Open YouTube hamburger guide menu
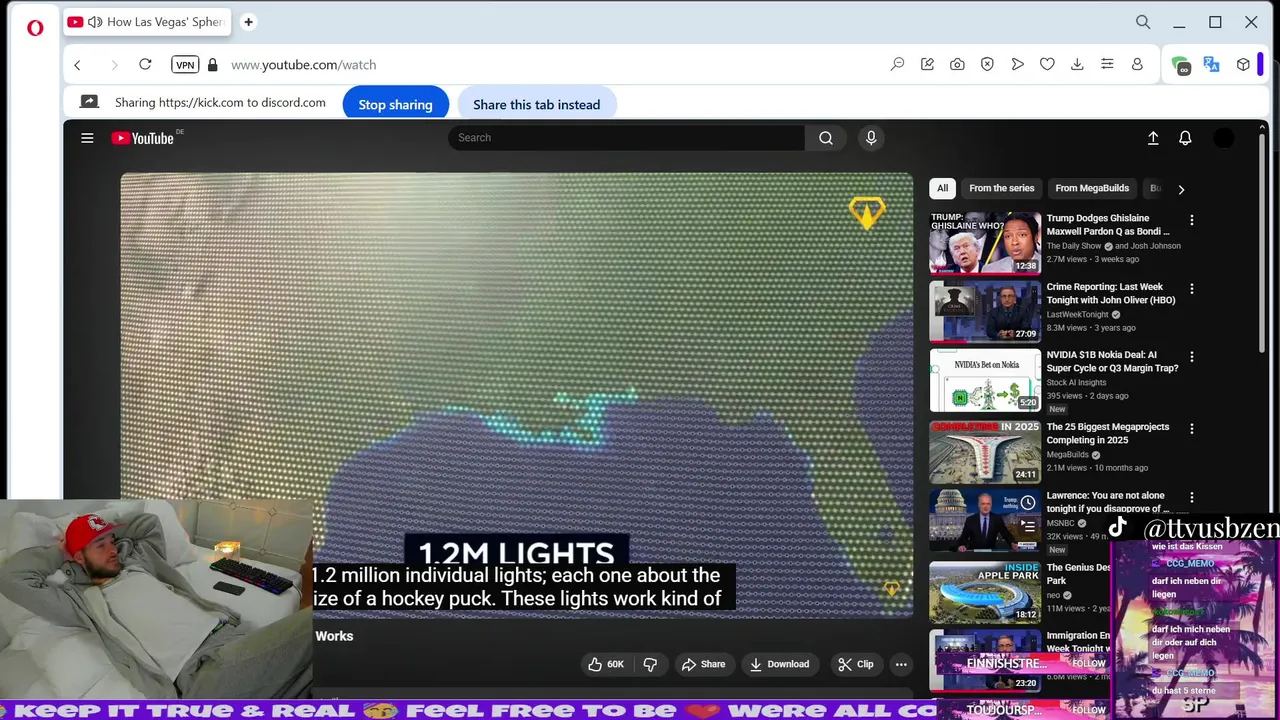The image size is (1280, 720). (87, 138)
